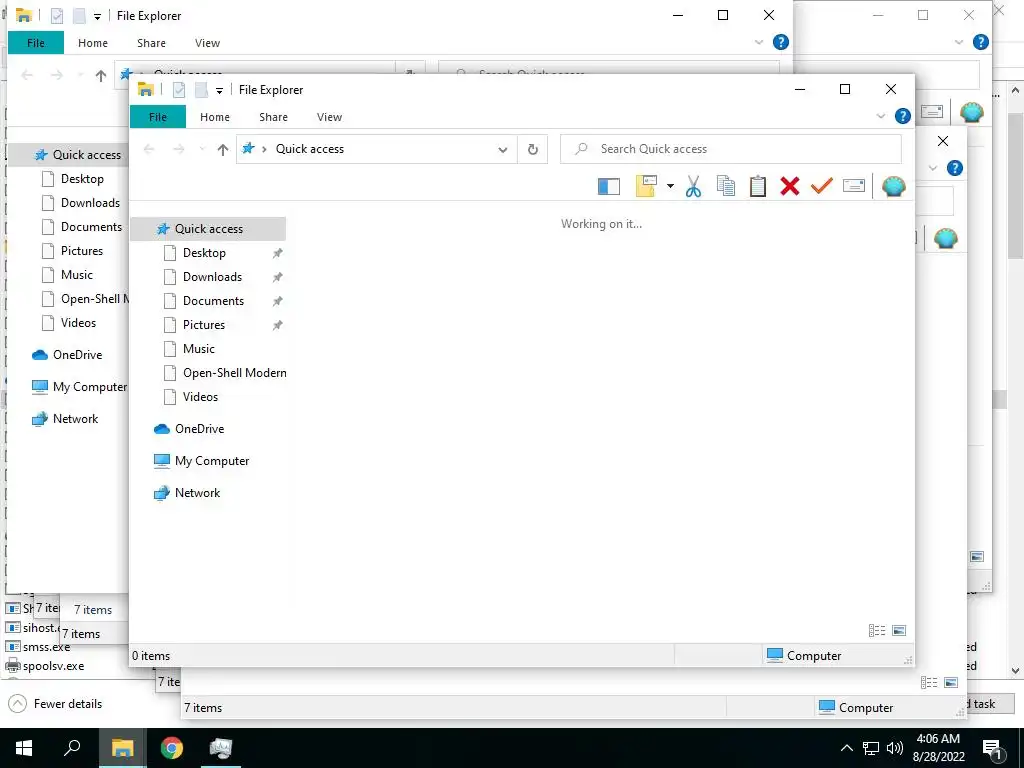Click the taskbar search magnifier

[72, 748]
